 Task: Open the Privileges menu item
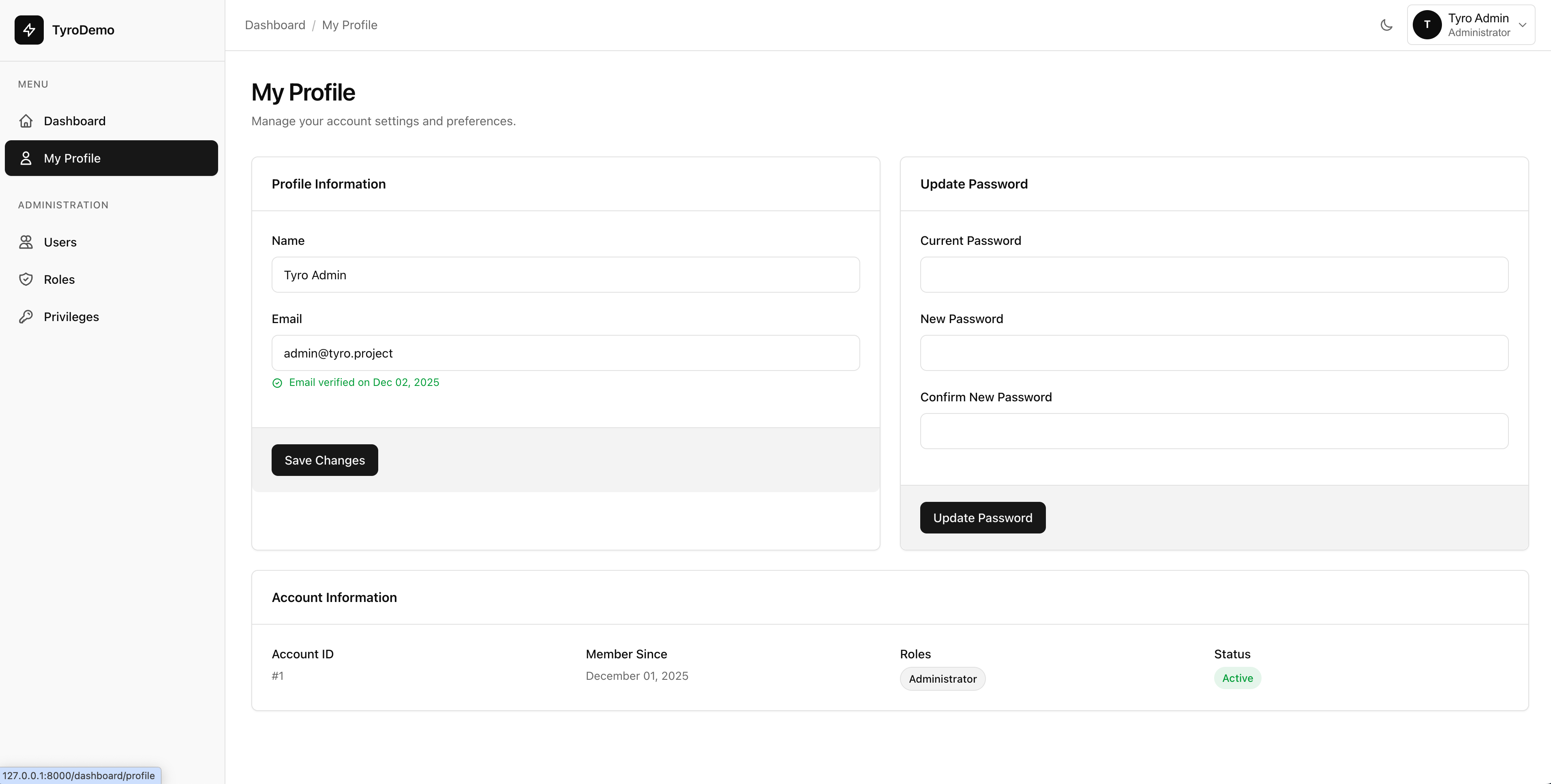point(71,317)
